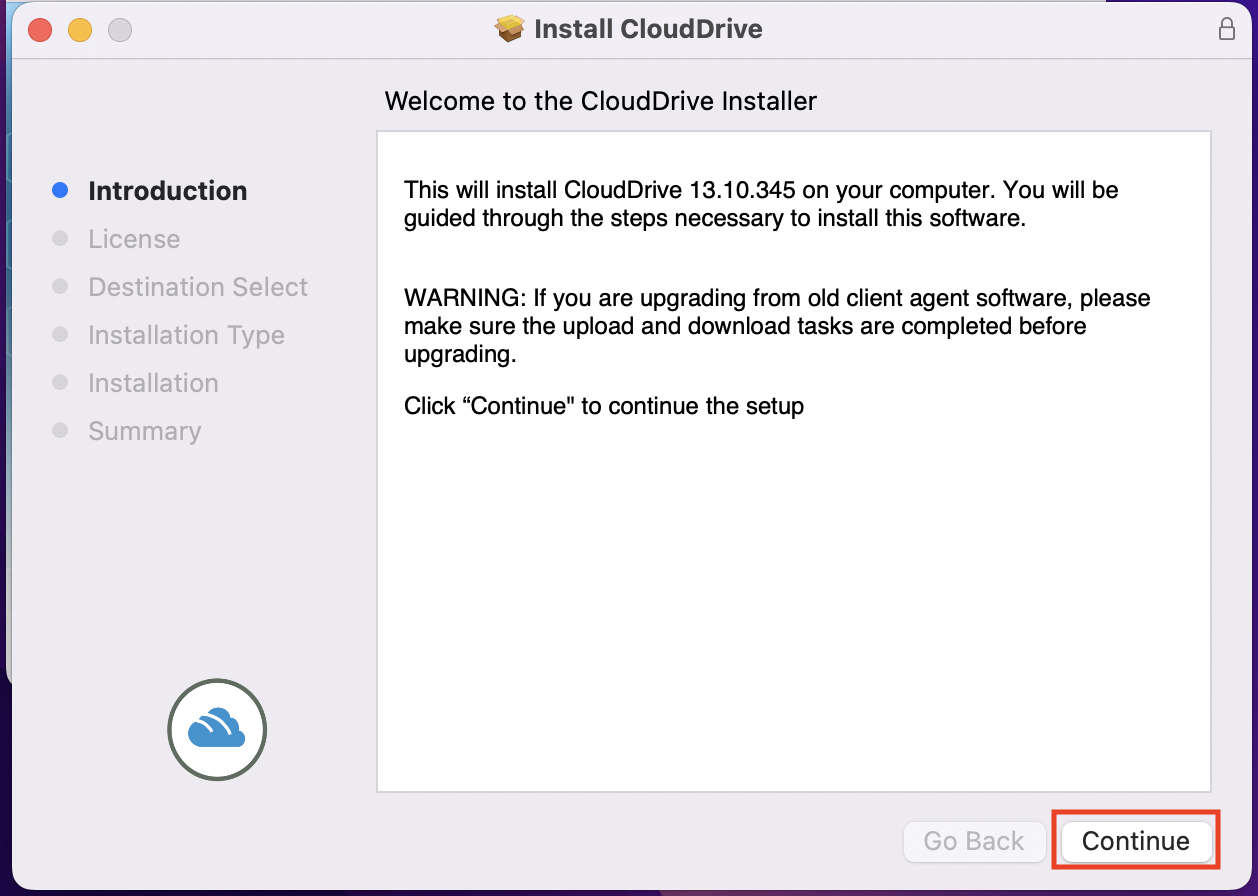Click the package icon beside Install CloudDrive
The height and width of the screenshot is (896, 1258).
pos(510,29)
